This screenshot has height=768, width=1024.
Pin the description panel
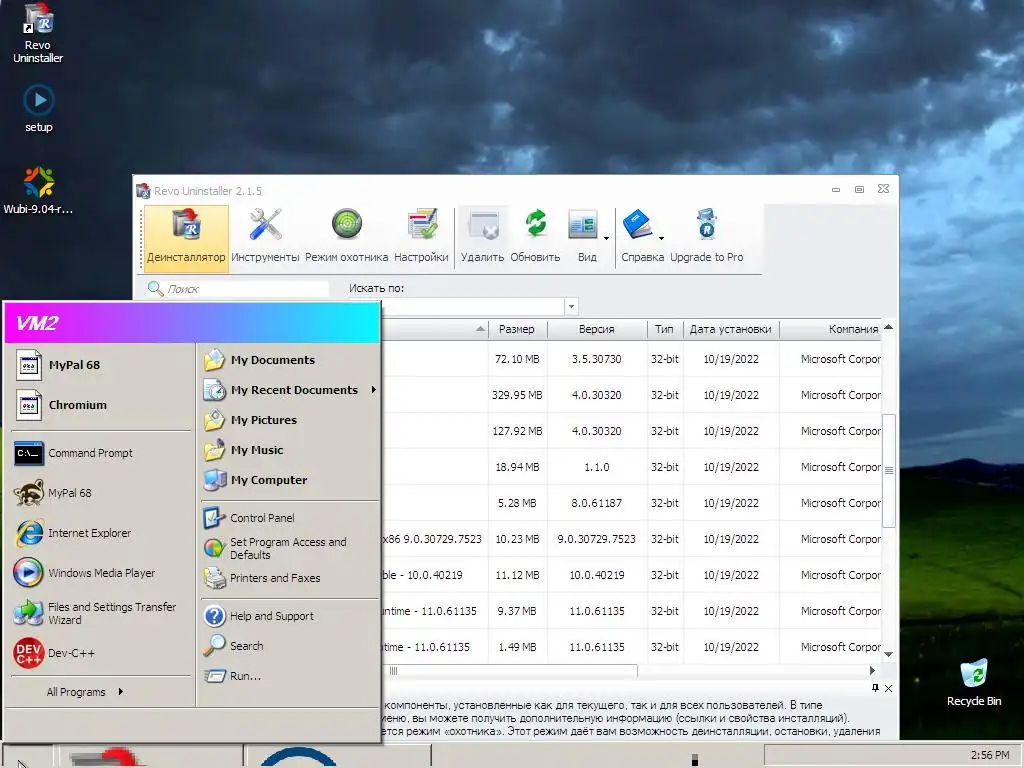pyautogui.click(x=875, y=688)
